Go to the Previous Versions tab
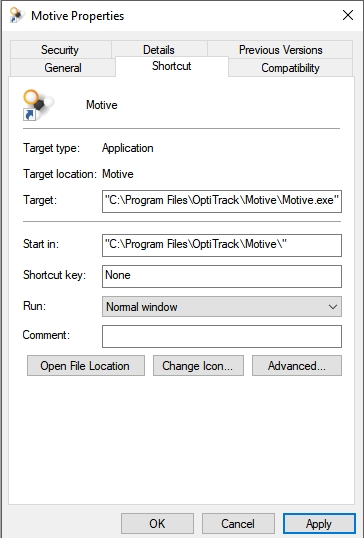 point(280,50)
